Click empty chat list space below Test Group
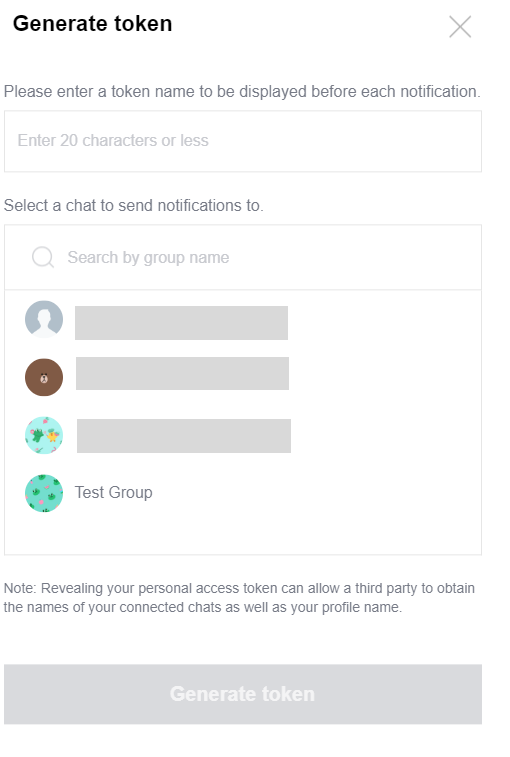The width and height of the screenshot is (510, 757). pos(243,533)
